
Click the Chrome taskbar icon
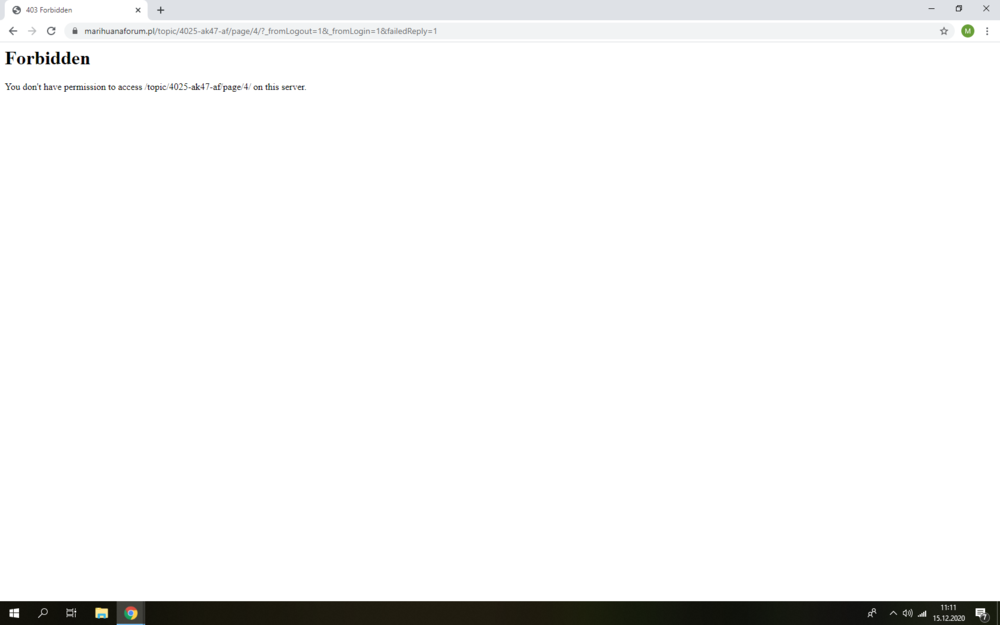[130, 613]
